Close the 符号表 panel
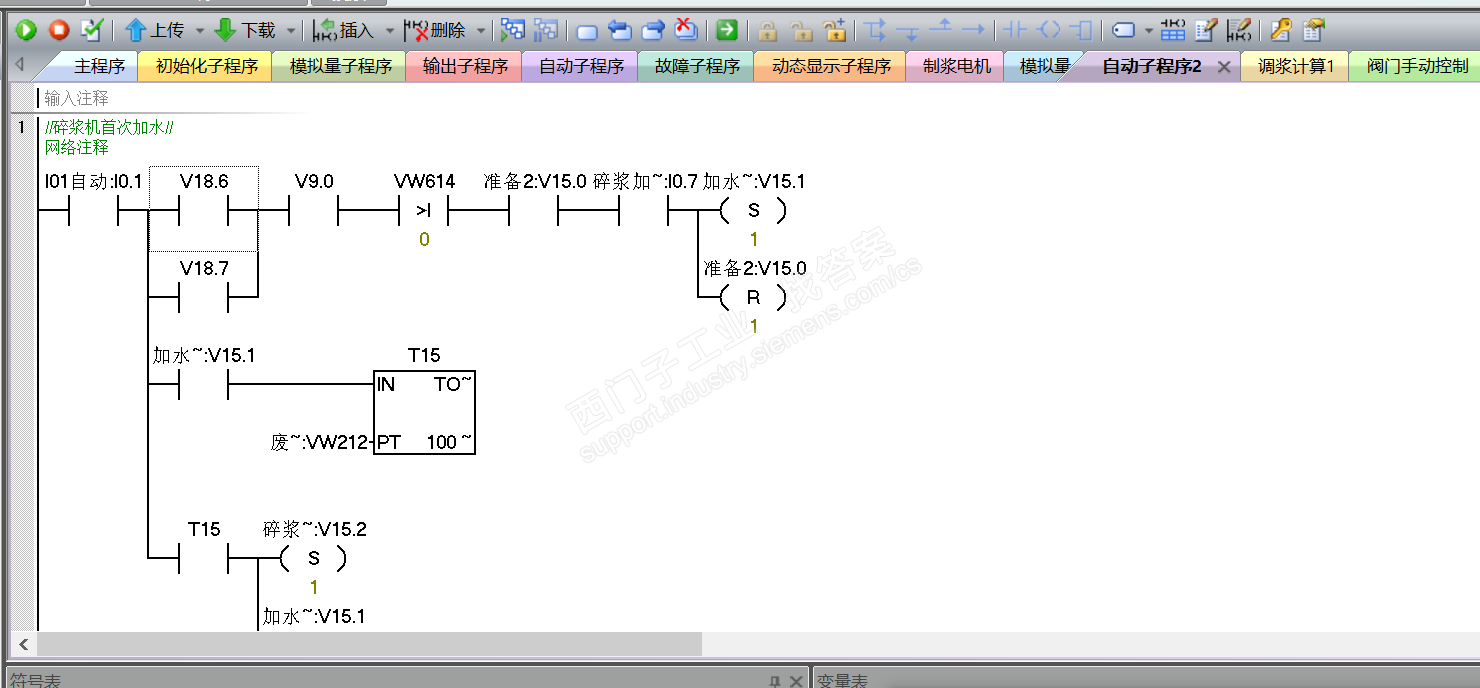The image size is (1480, 688). (x=796, y=681)
